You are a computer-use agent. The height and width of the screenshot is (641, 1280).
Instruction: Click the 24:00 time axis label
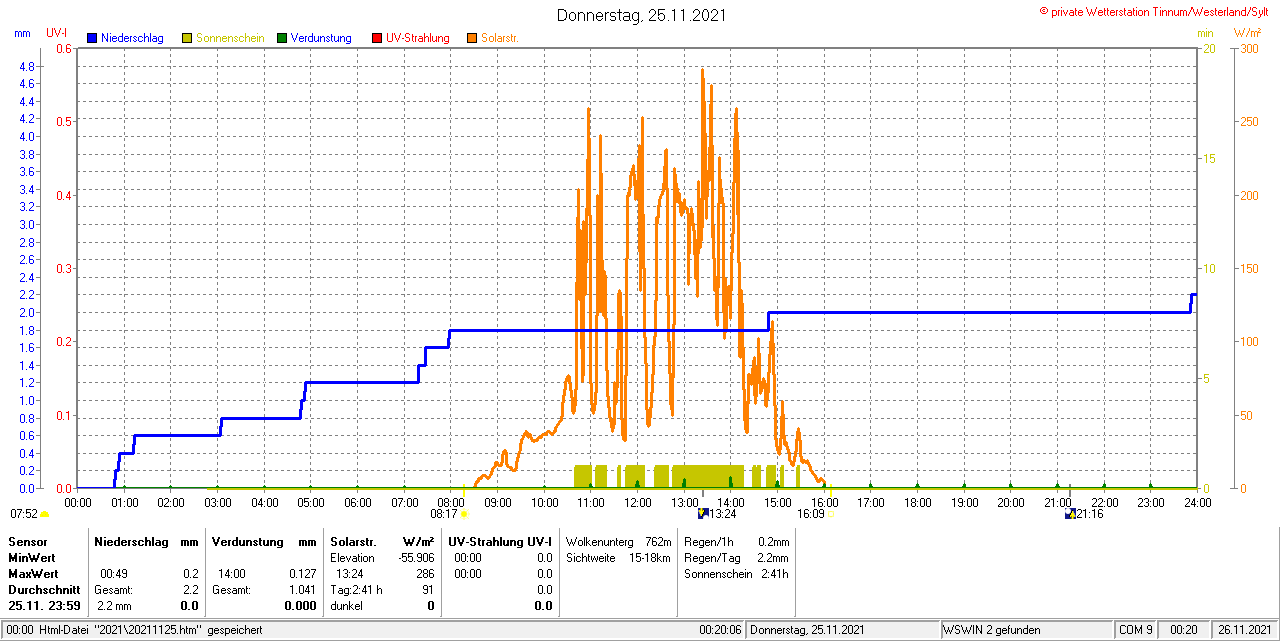1197,502
